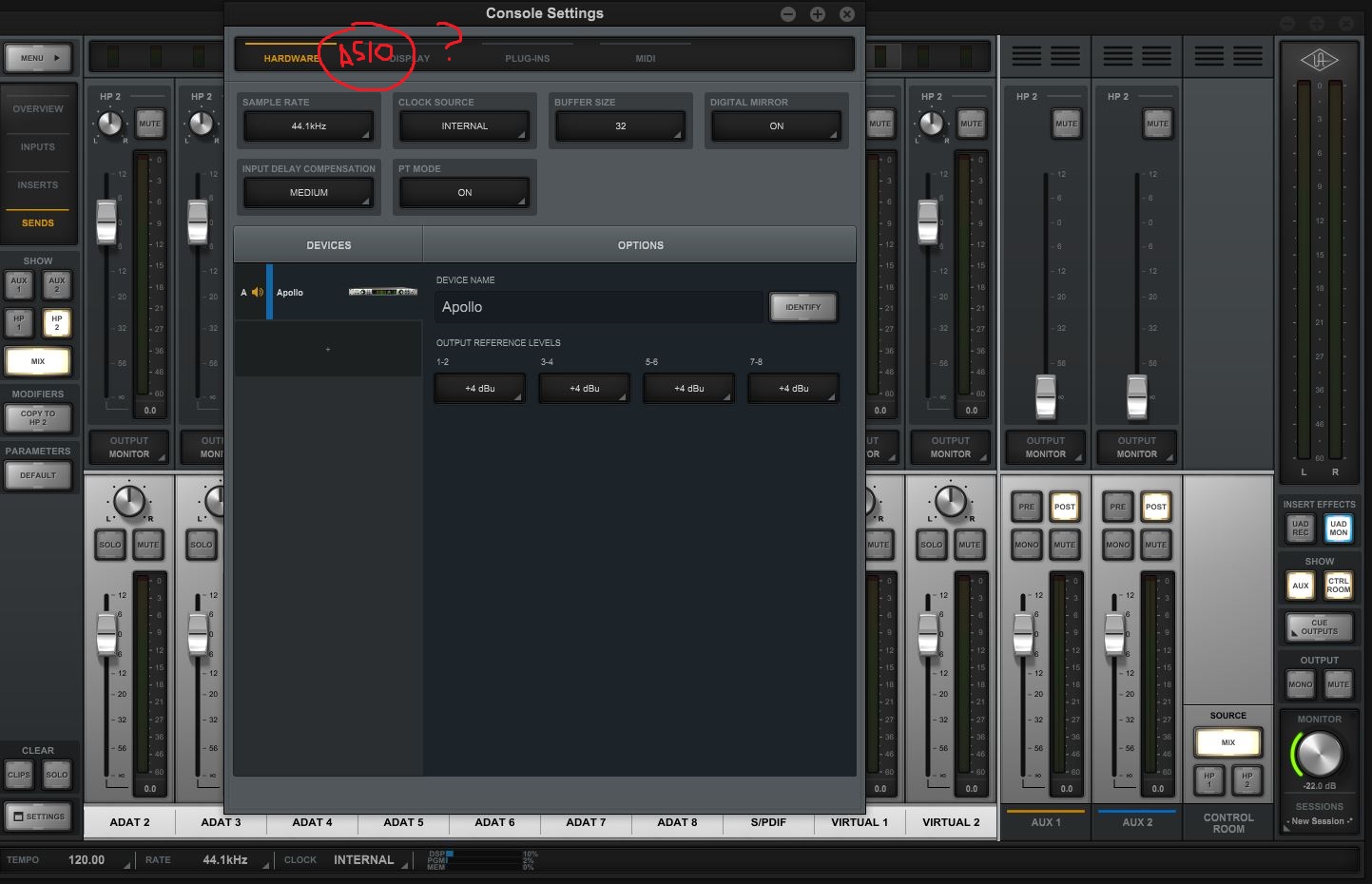The width and height of the screenshot is (1372, 884).
Task: Click the Apollo hardware thumbnail in the Devices list
Action: pos(383,292)
